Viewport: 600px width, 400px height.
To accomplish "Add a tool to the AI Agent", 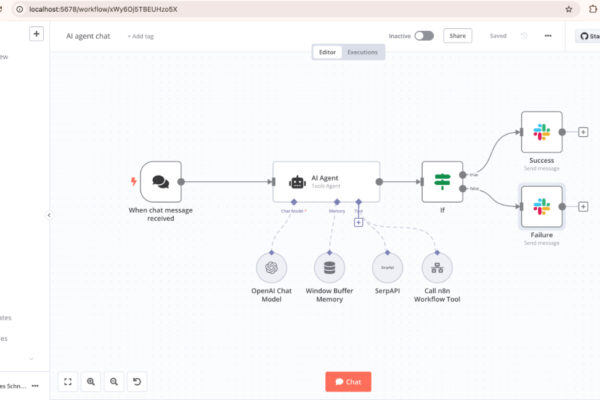I will pos(358,222).
